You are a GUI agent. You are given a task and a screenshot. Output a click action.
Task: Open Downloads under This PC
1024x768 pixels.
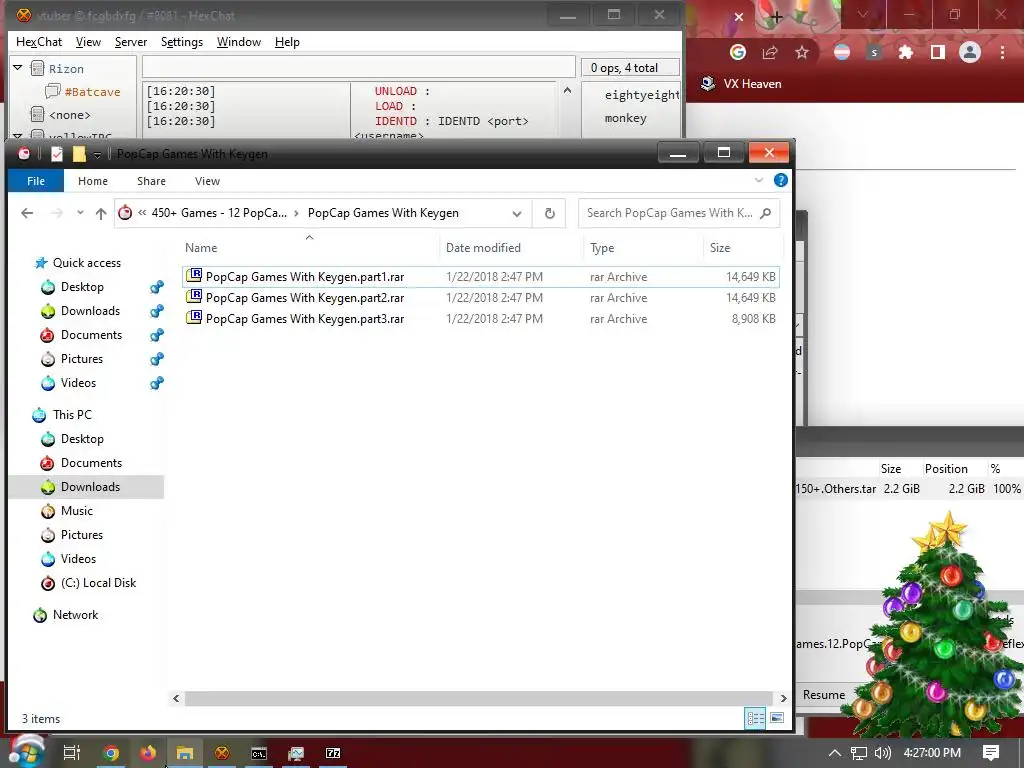(x=90, y=487)
